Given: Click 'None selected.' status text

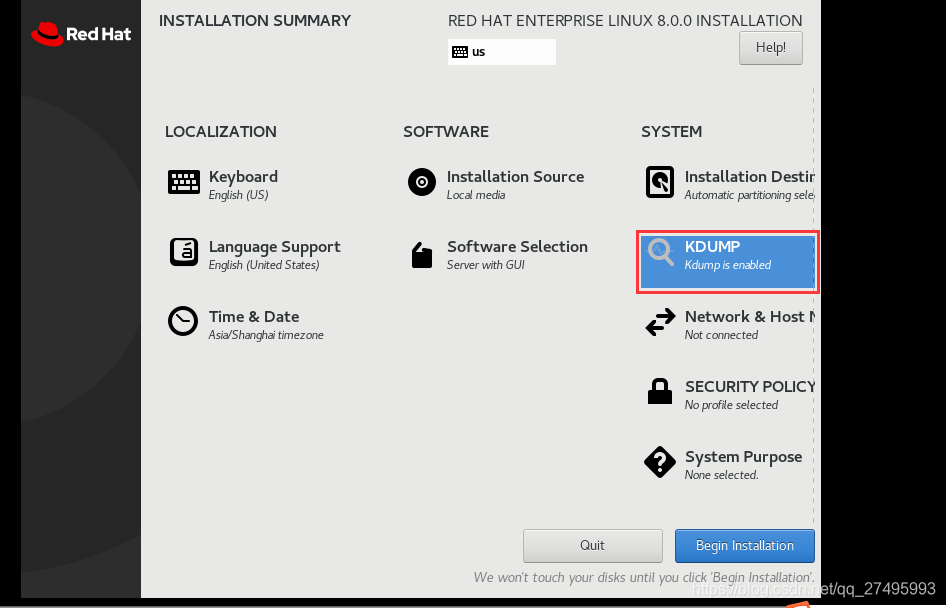Looking at the screenshot, I should pyautogui.click(x=721, y=475).
